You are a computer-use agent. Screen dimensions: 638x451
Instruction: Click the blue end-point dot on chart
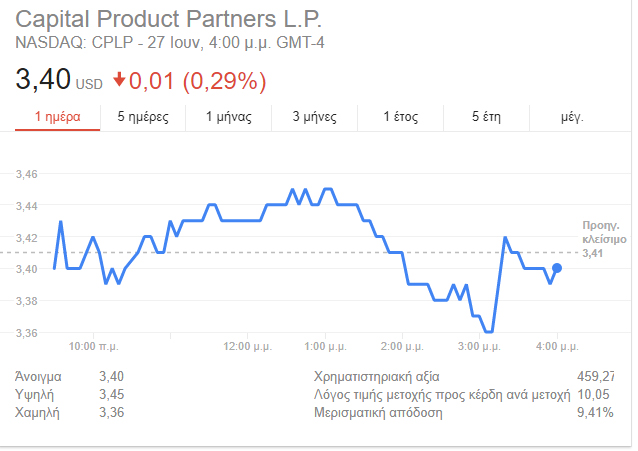(557, 268)
